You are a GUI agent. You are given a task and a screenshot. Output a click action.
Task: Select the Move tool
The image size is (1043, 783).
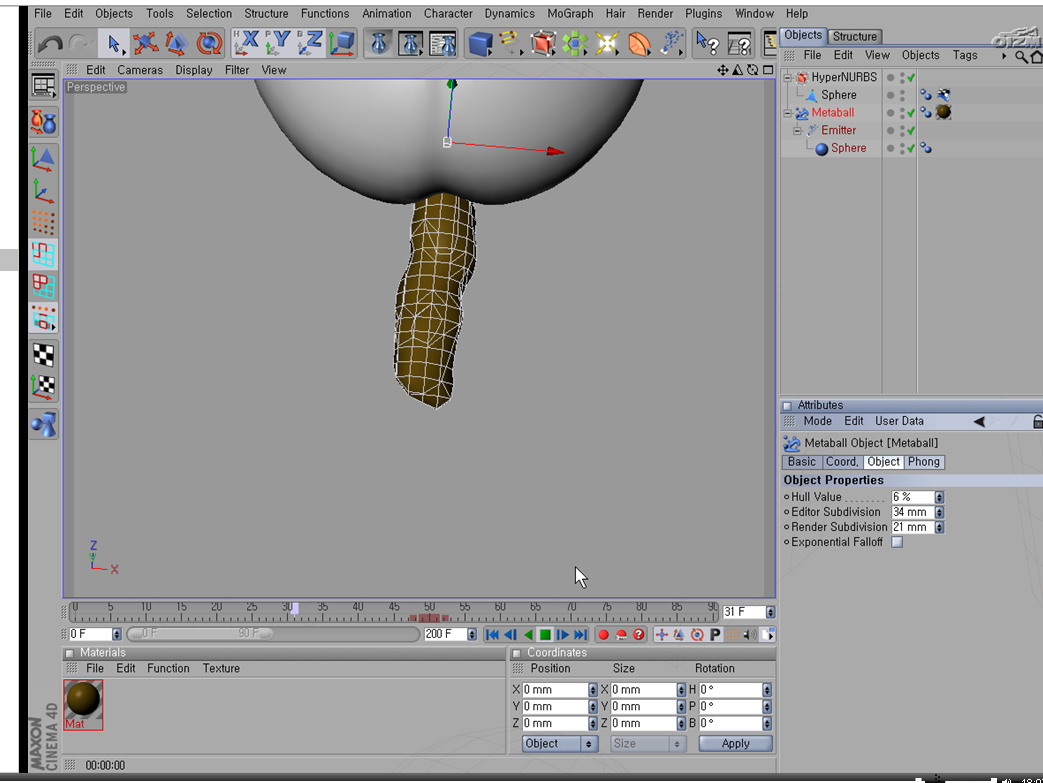(x=145, y=44)
